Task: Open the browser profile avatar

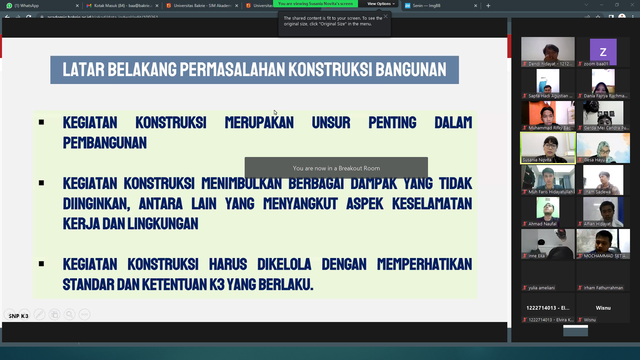Action: [622, 17]
